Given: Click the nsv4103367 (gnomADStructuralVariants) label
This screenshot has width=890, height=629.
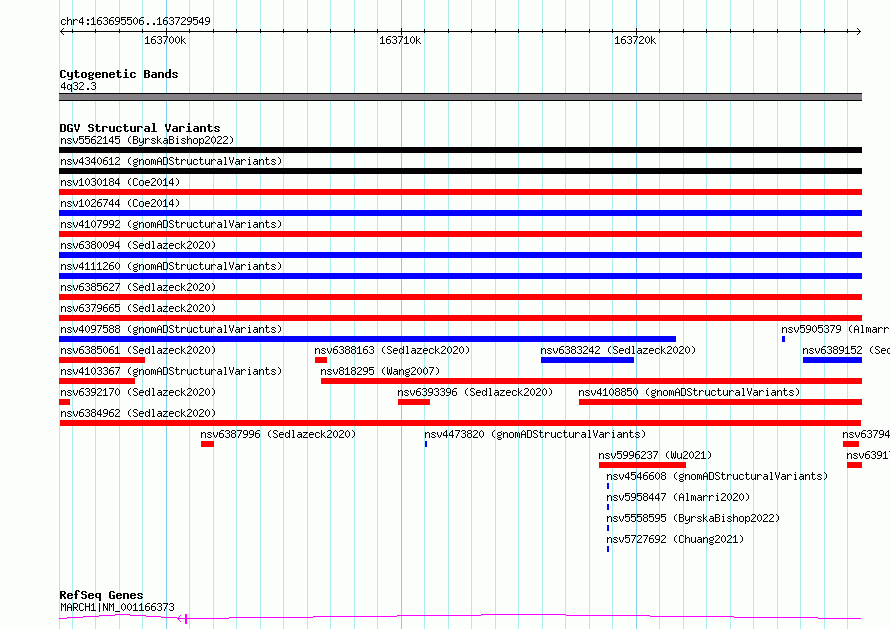Looking at the screenshot, I should click(171, 371).
